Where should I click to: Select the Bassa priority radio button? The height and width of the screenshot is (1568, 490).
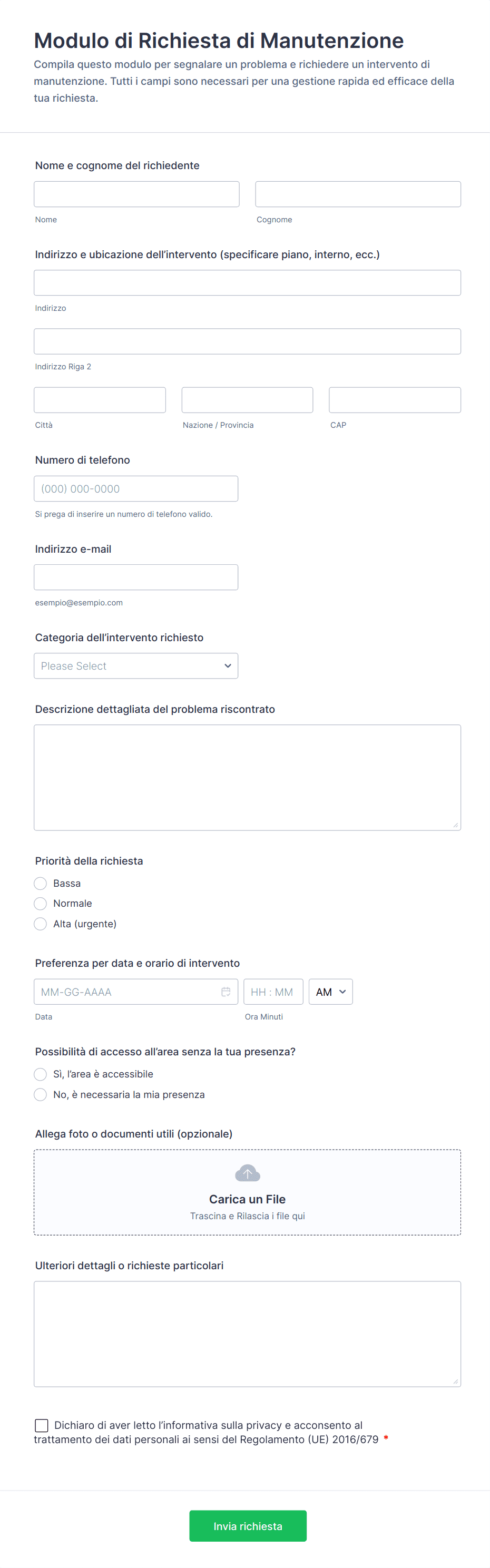[41, 883]
